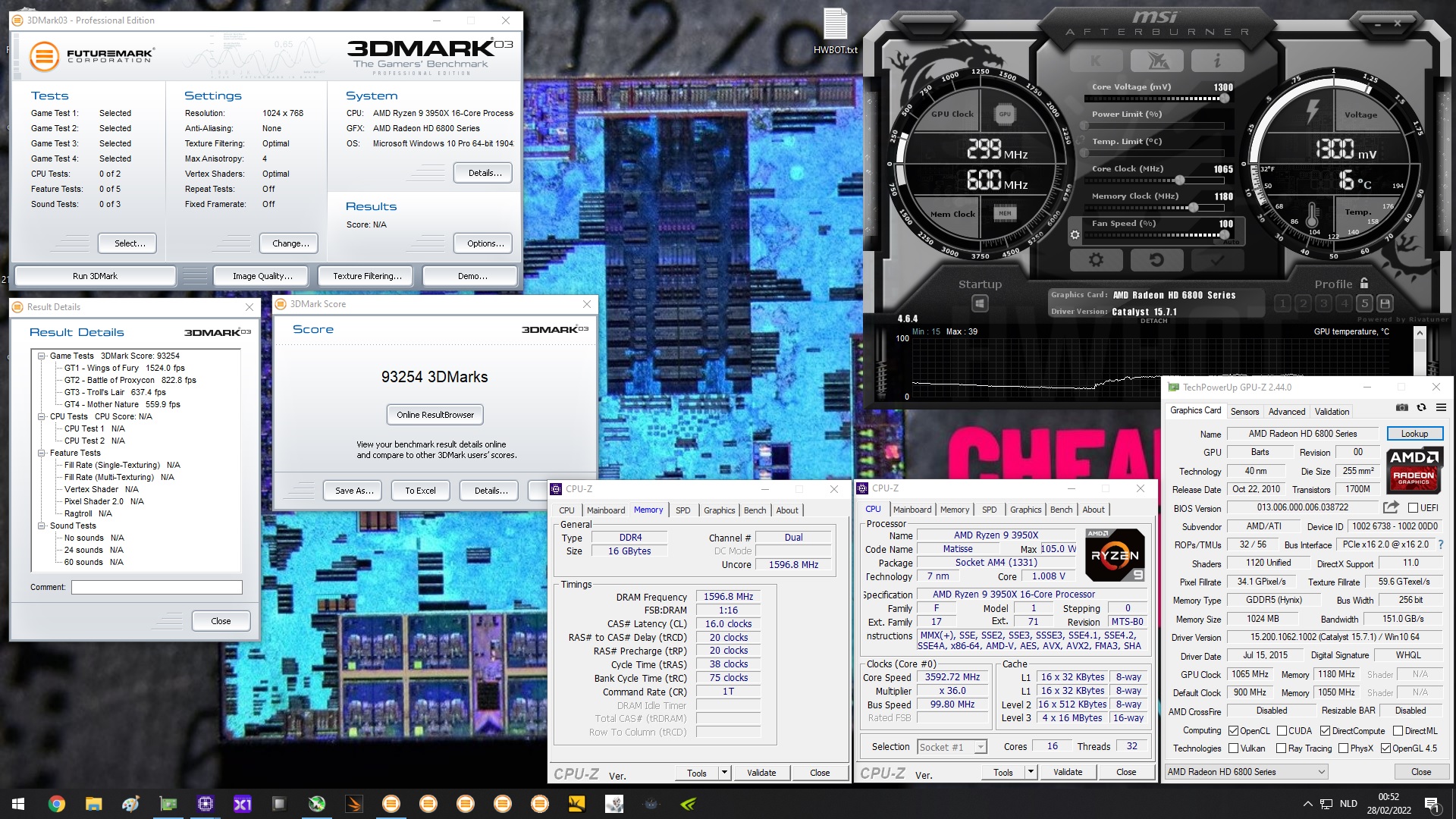Click DETACH under the Afterburner driver version

tap(1153, 321)
